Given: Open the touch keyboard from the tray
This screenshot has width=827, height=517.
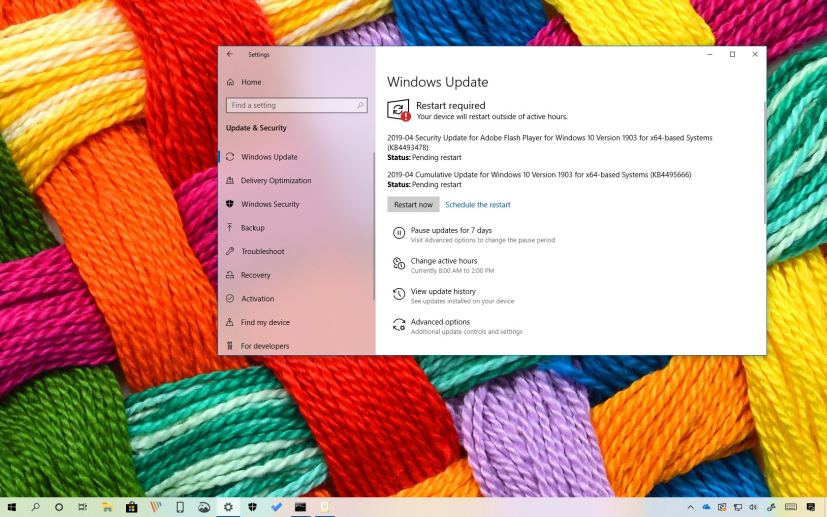Looking at the screenshot, I should [x=791, y=507].
